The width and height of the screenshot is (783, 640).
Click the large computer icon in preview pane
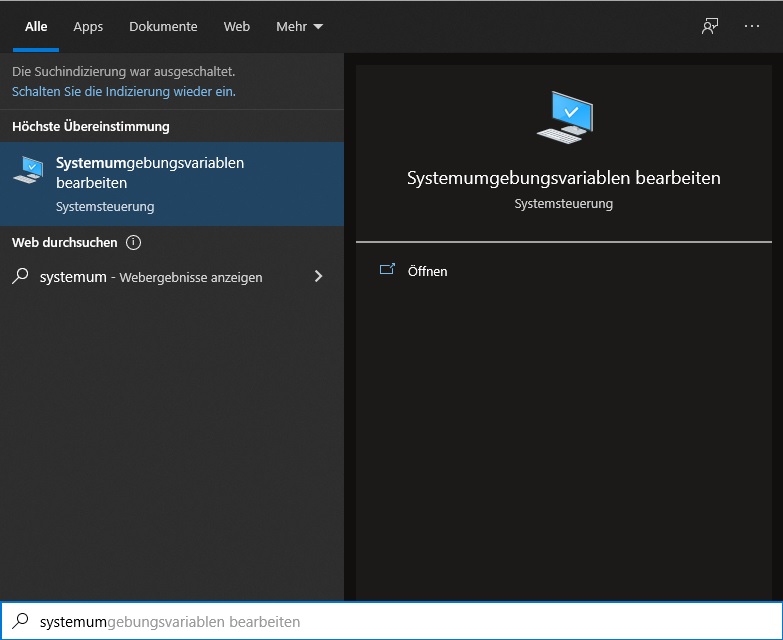tap(565, 117)
